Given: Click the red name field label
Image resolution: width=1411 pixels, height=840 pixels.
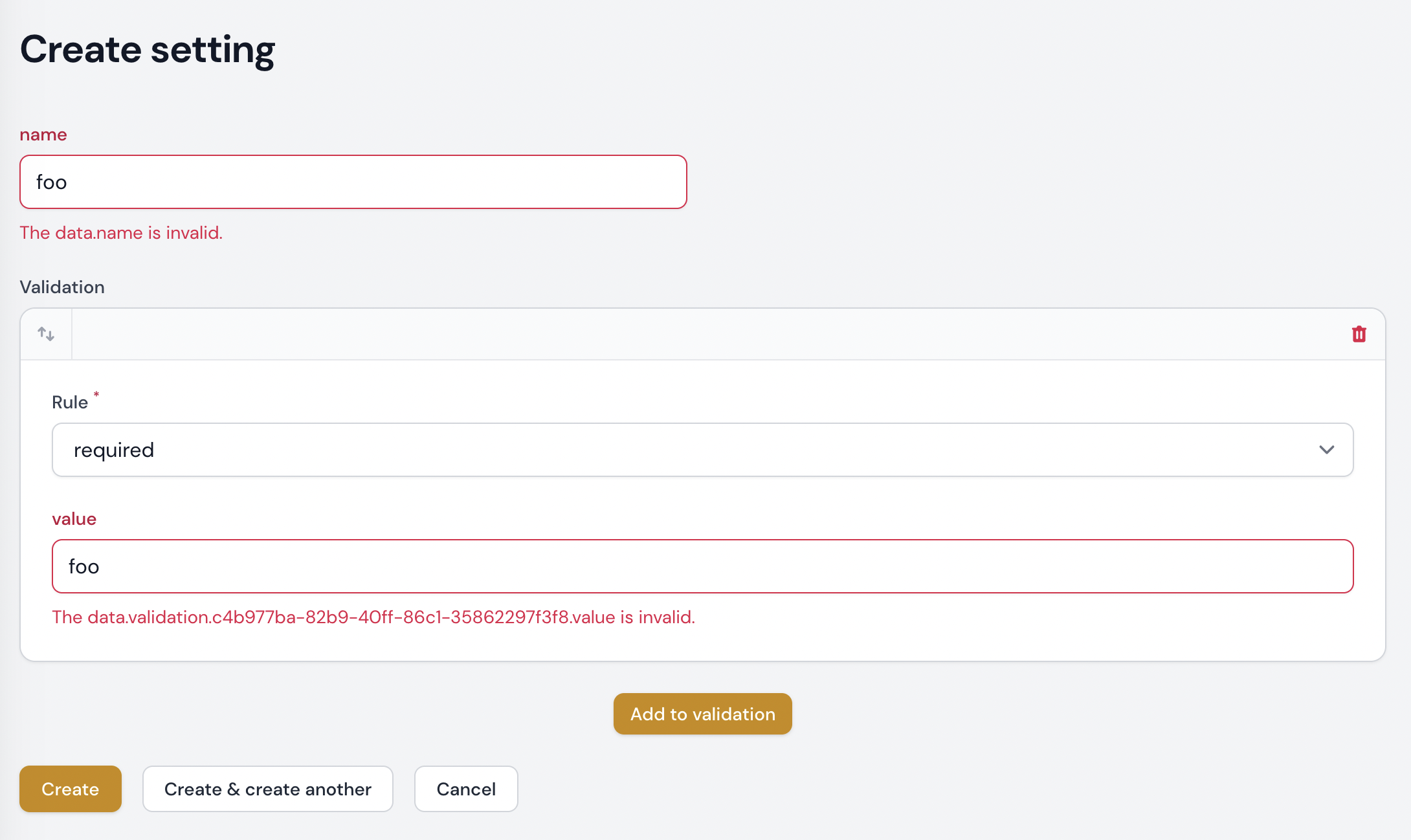Looking at the screenshot, I should point(43,135).
